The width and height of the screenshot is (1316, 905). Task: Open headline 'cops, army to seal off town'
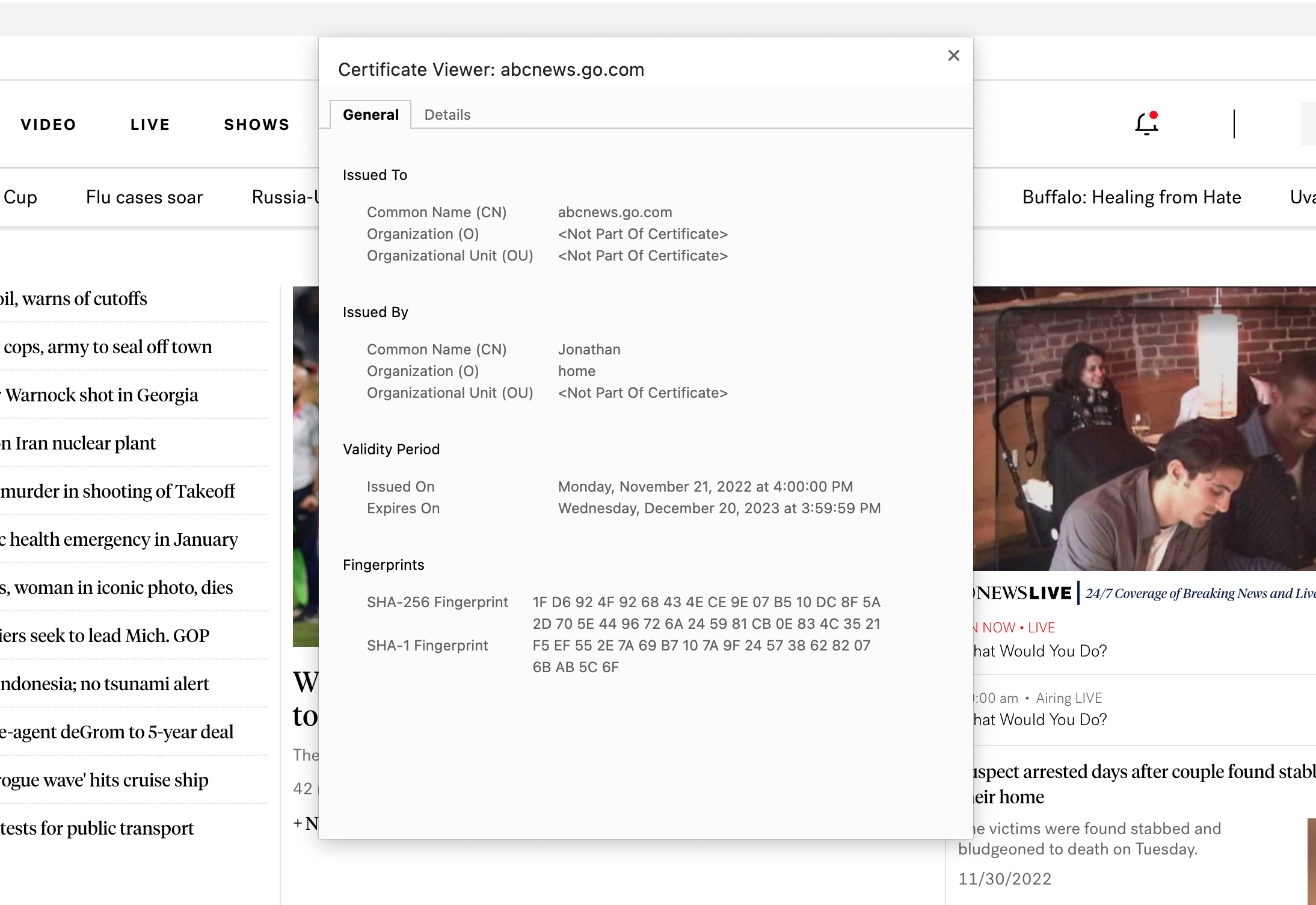click(x=107, y=347)
